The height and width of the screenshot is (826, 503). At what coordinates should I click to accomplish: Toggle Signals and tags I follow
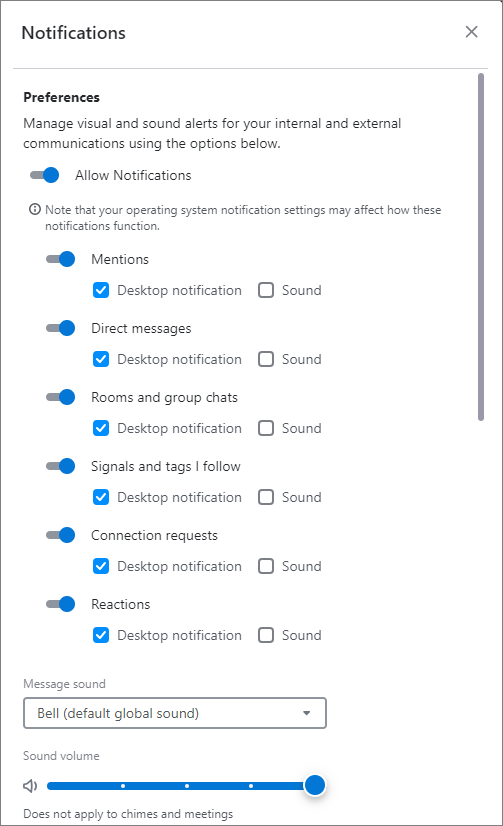click(x=61, y=466)
